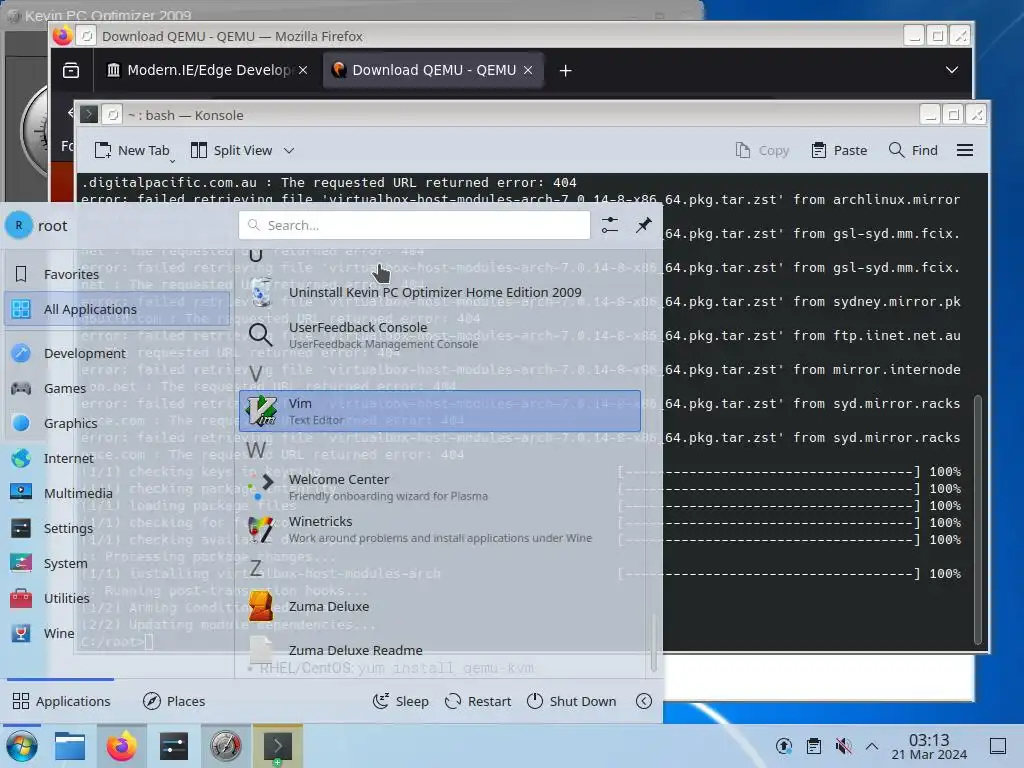Switch to Modern.IE/Edge Developer tab
Screen dimensions: 1024x768
point(199,70)
